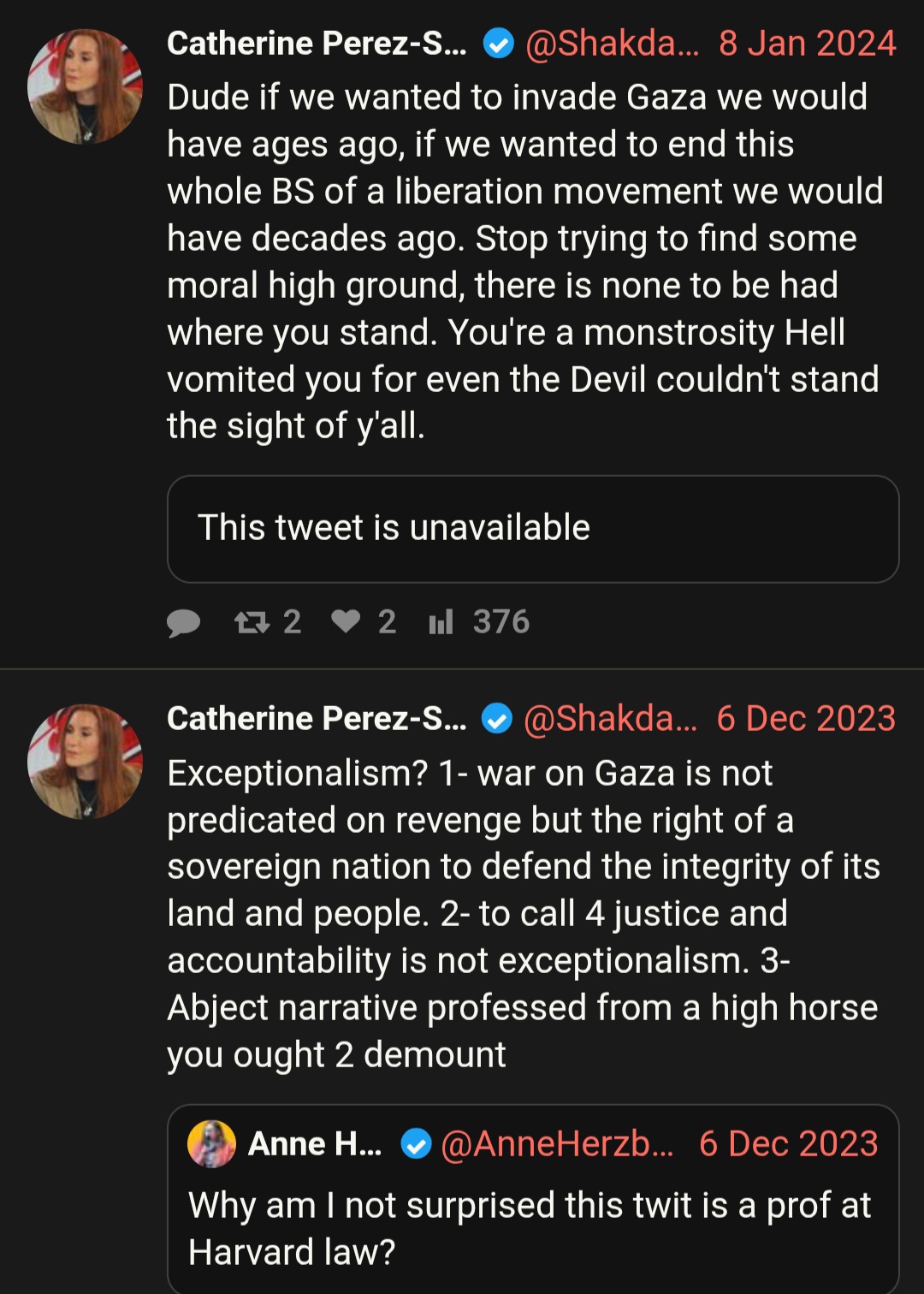Image resolution: width=924 pixels, height=1294 pixels.
Task: Click Anne H verified badge in quote
Action: [417, 1143]
